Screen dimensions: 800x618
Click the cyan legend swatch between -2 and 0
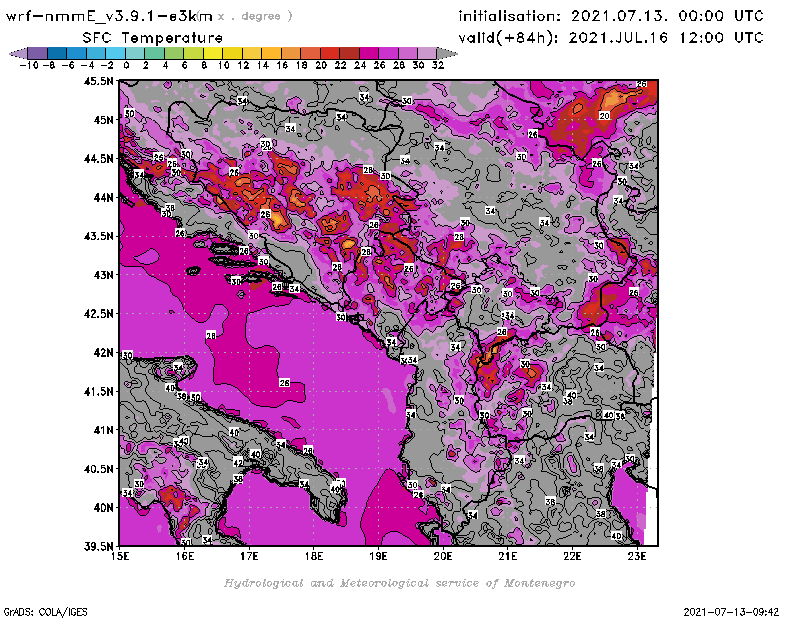click(115, 54)
